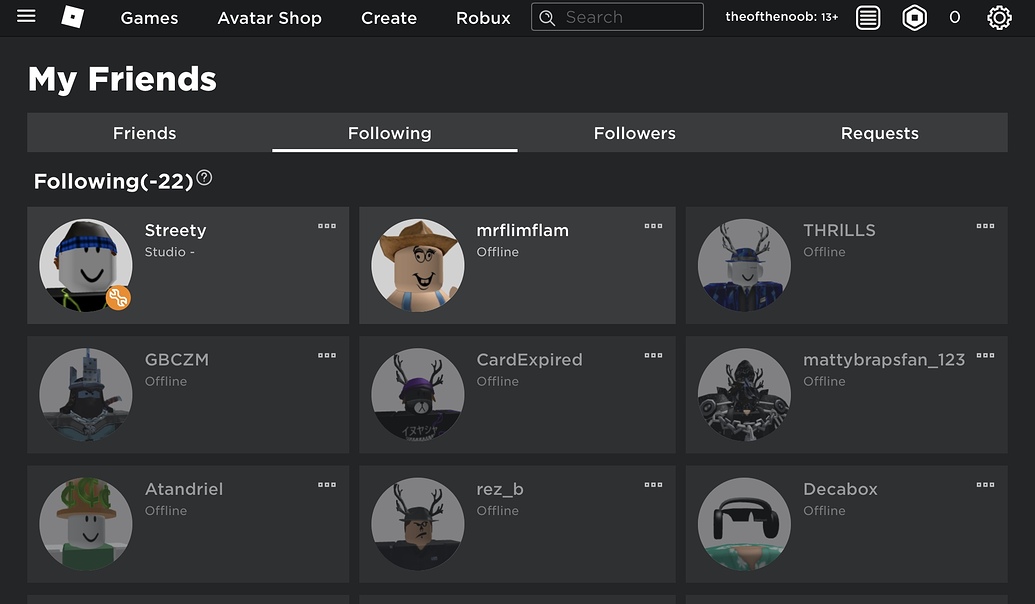Open the hamburger navigation menu
The width and height of the screenshot is (1035, 604).
(26, 15)
